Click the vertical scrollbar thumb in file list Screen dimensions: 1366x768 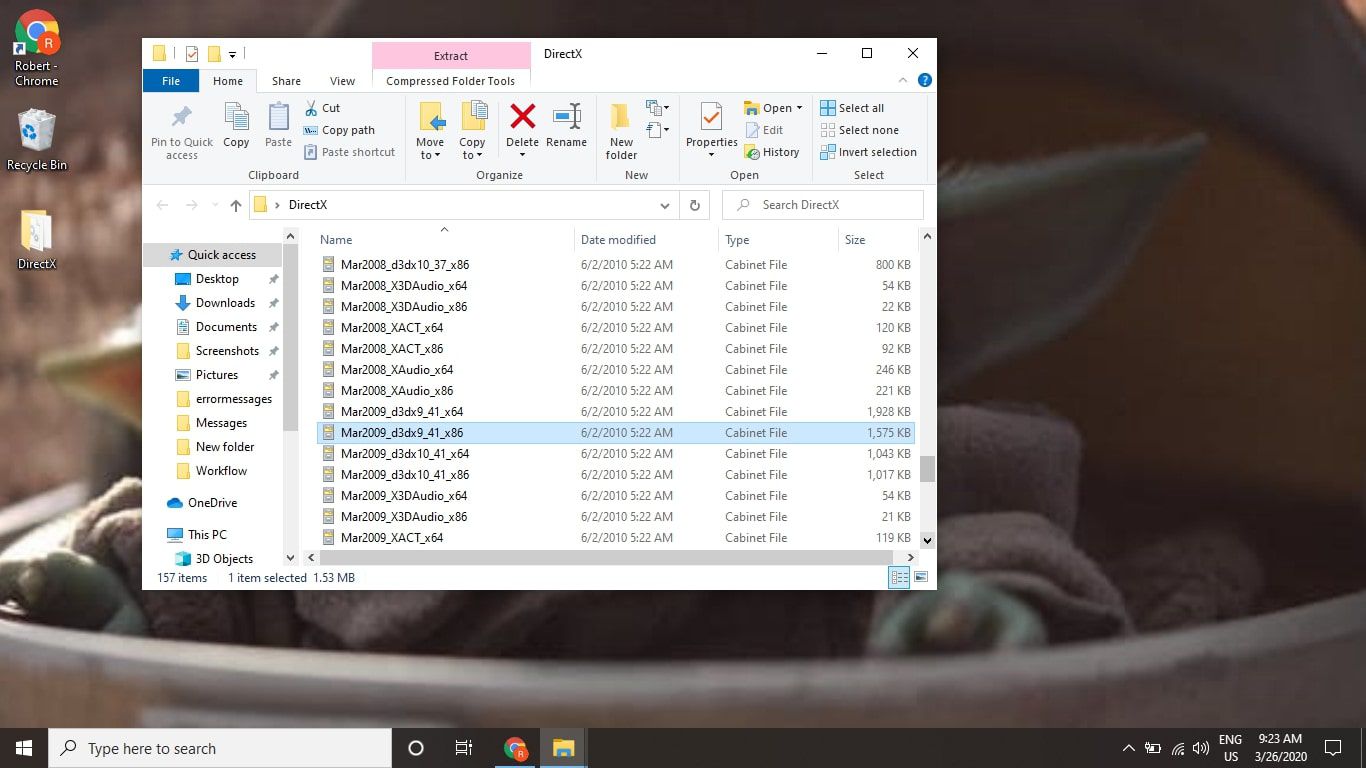click(927, 468)
